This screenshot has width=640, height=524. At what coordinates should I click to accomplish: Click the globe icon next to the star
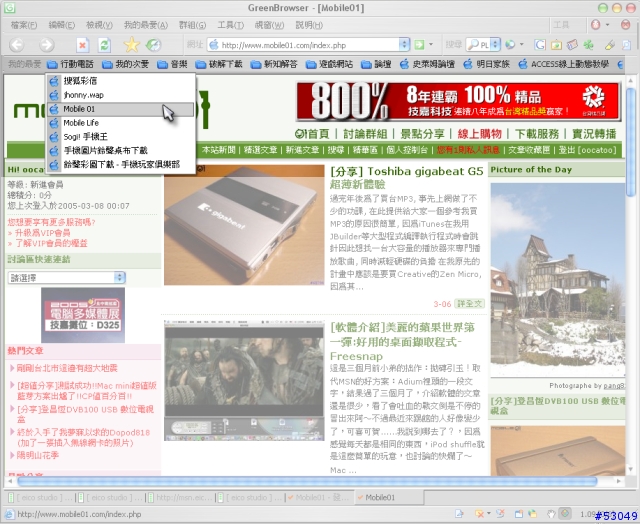(x=154, y=44)
